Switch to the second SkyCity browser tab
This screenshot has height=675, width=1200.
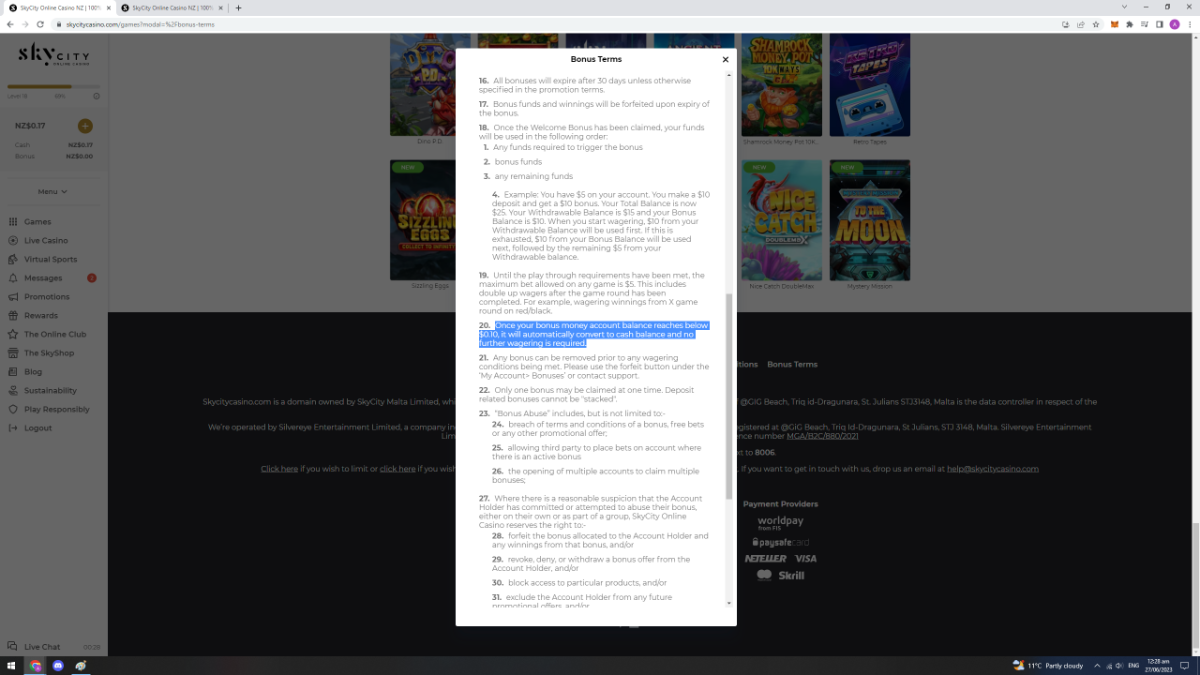(x=171, y=7)
